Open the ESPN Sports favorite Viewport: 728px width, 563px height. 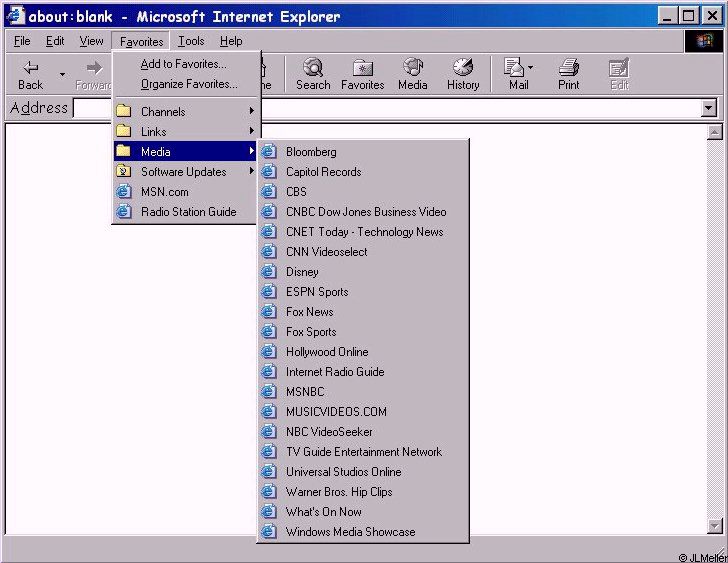363,291
